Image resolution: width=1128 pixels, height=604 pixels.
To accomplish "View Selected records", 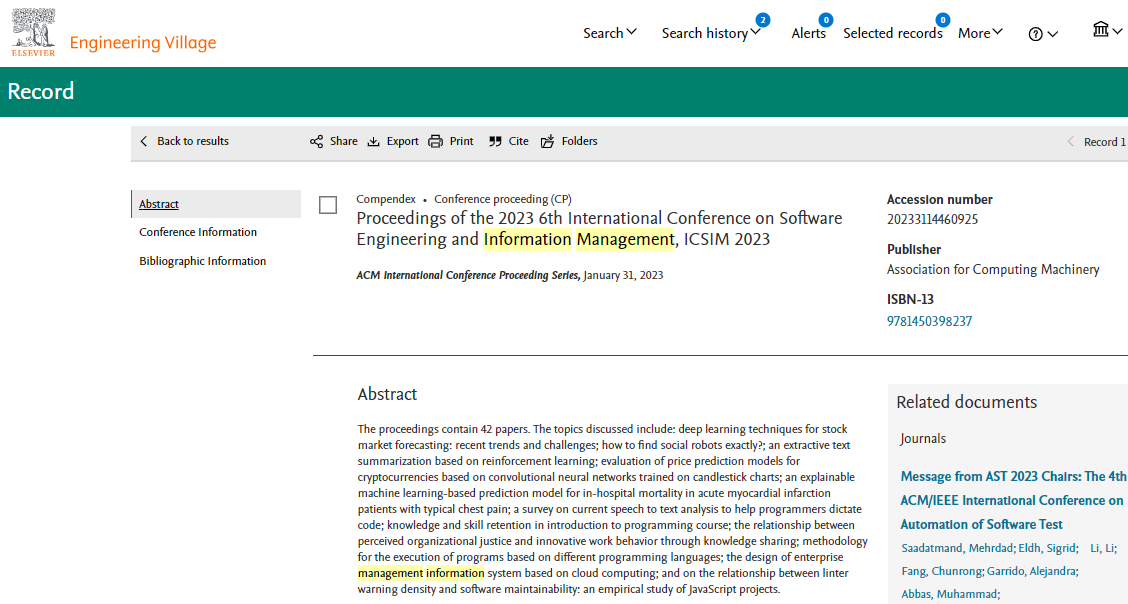I will click(x=893, y=33).
